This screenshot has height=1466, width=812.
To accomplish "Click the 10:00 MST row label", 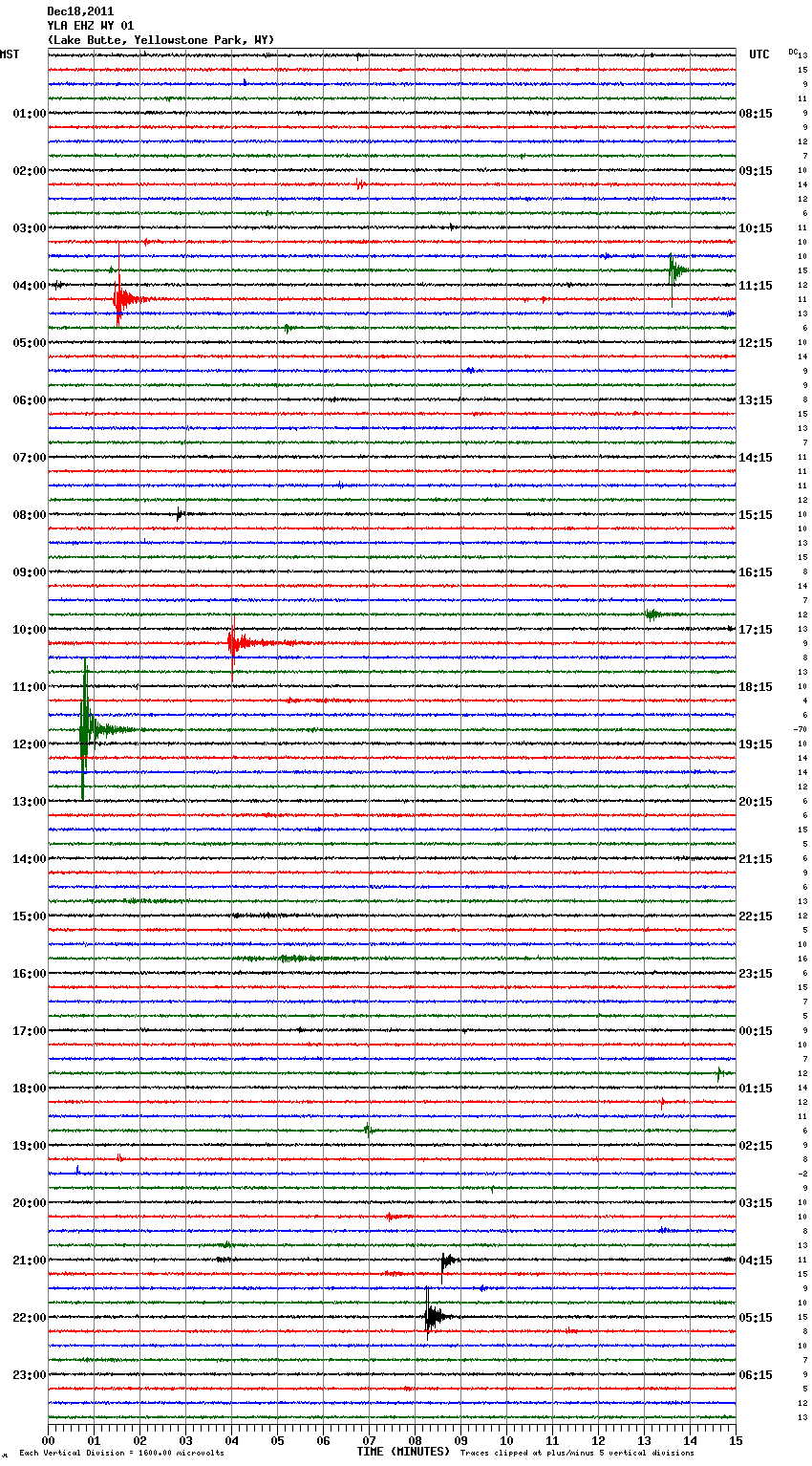I will point(30,630).
